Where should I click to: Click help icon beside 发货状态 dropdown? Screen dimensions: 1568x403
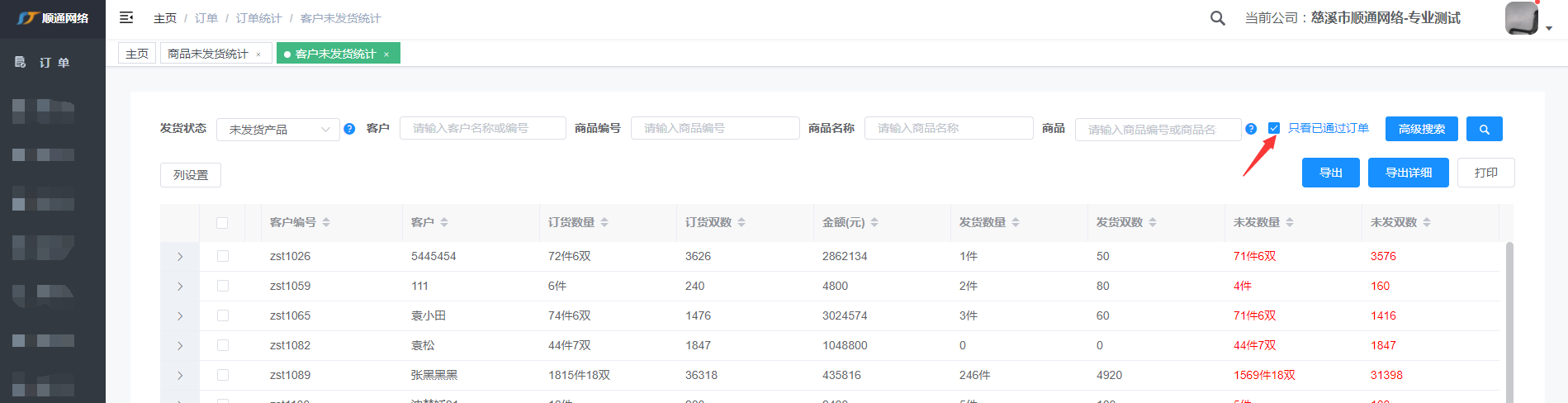coord(349,129)
